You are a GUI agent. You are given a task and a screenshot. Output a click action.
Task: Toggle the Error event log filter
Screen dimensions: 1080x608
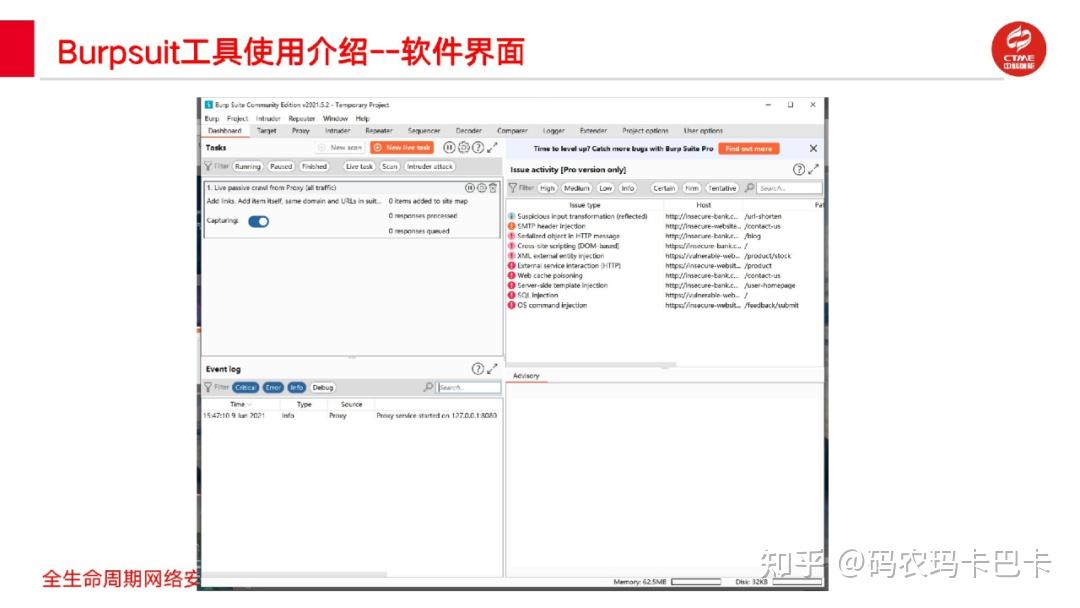[x=273, y=387]
